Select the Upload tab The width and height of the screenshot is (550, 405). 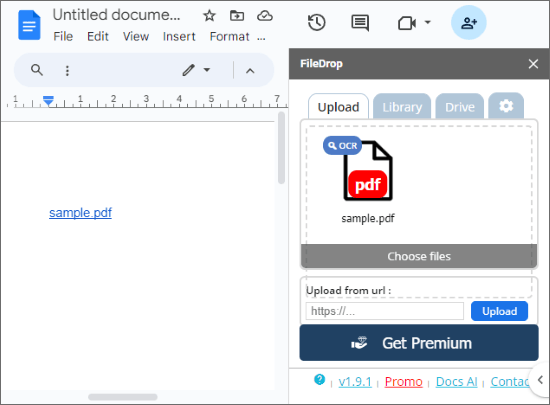pos(338,107)
